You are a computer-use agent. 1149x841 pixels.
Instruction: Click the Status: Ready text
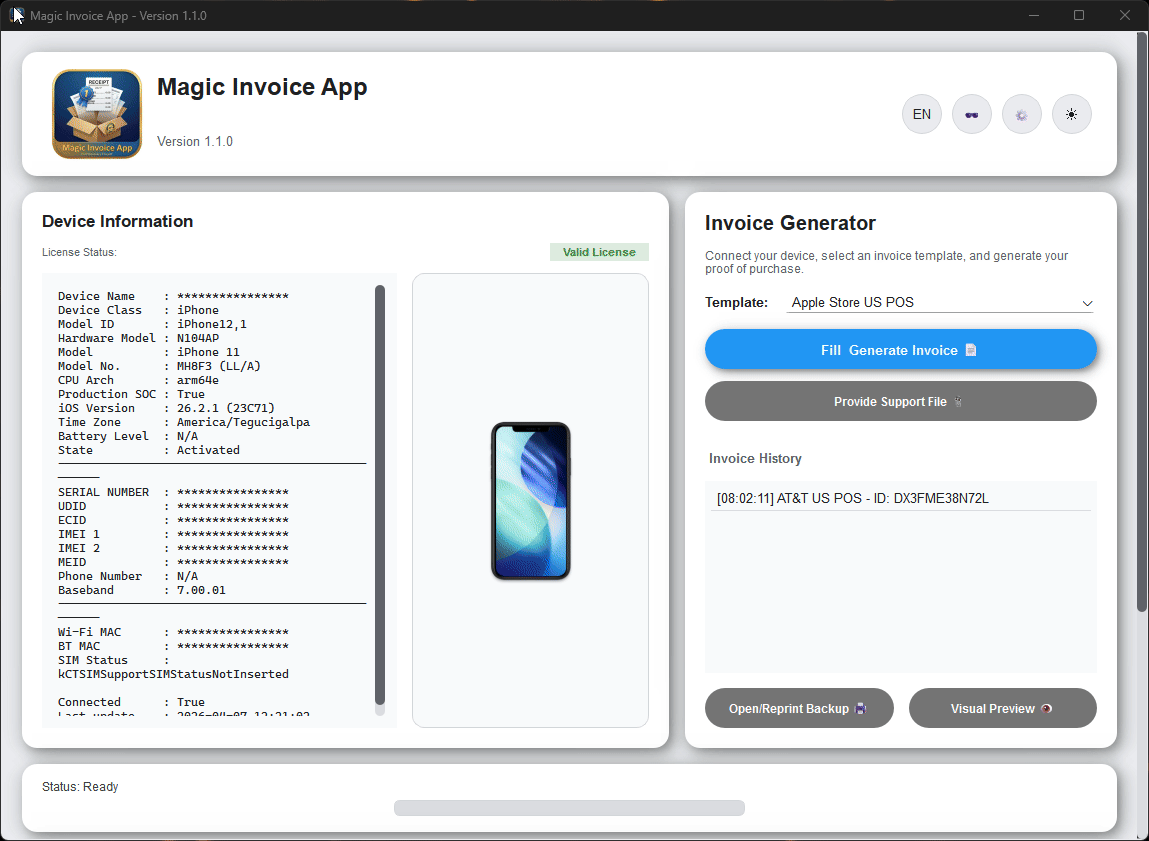[80, 786]
